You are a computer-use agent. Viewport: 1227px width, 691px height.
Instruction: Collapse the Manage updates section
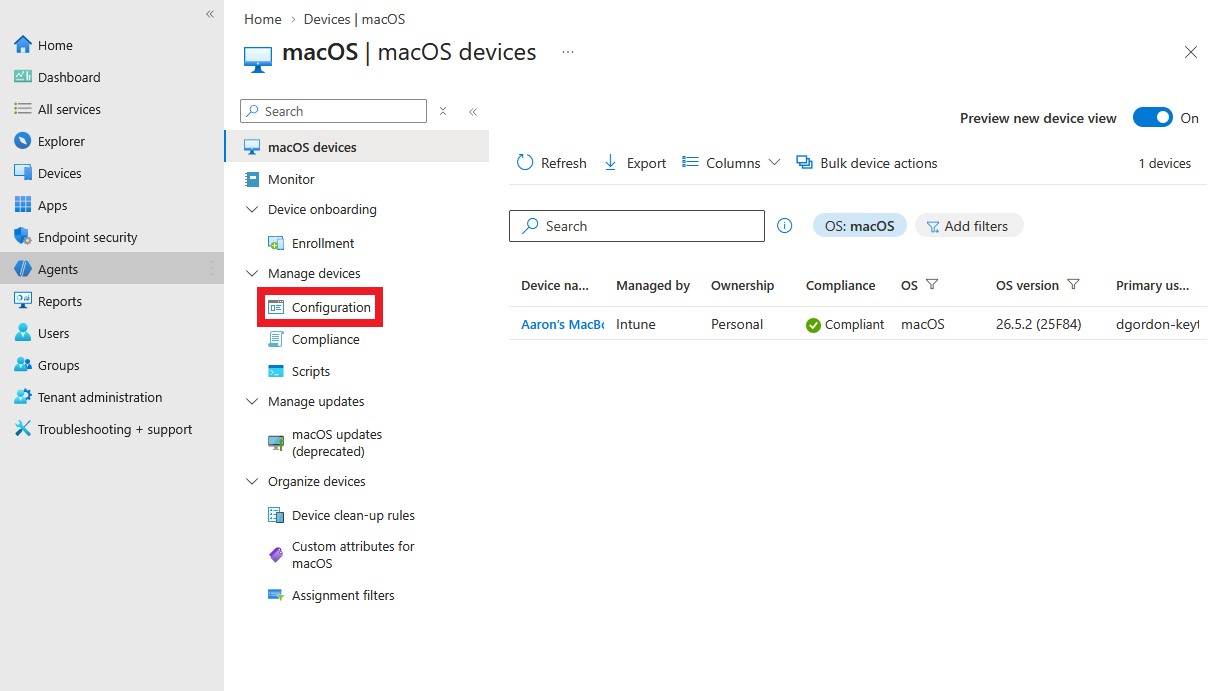pyautogui.click(x=252, y=402)
